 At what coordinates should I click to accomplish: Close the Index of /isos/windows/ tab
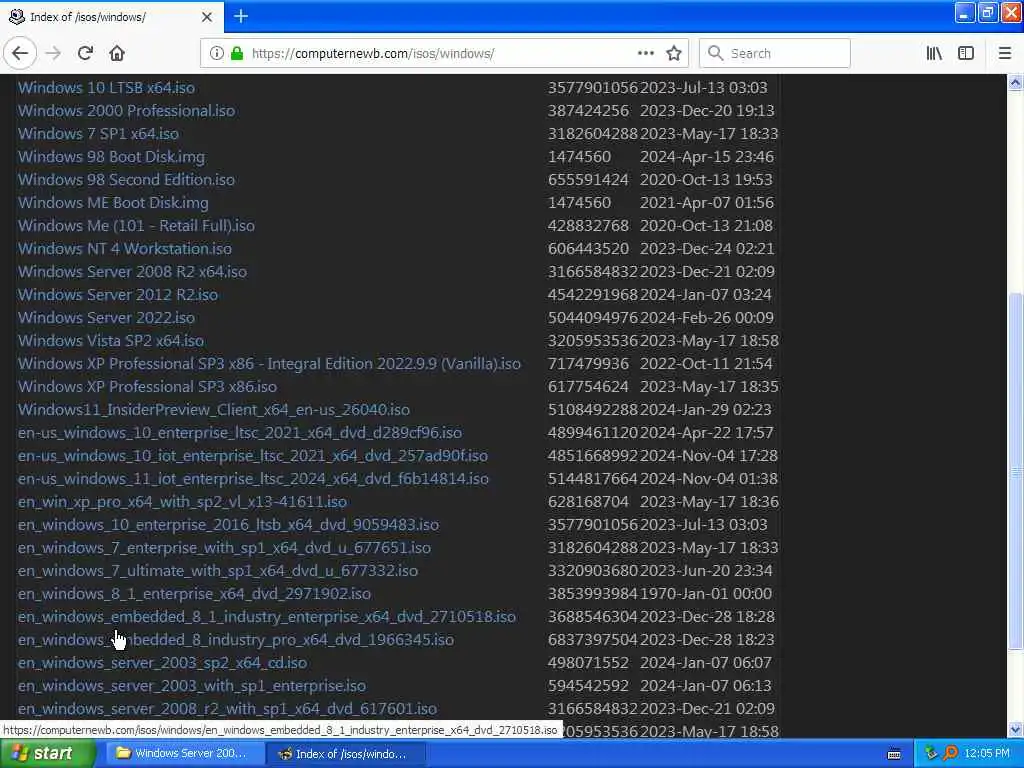[x=206, y=17]
